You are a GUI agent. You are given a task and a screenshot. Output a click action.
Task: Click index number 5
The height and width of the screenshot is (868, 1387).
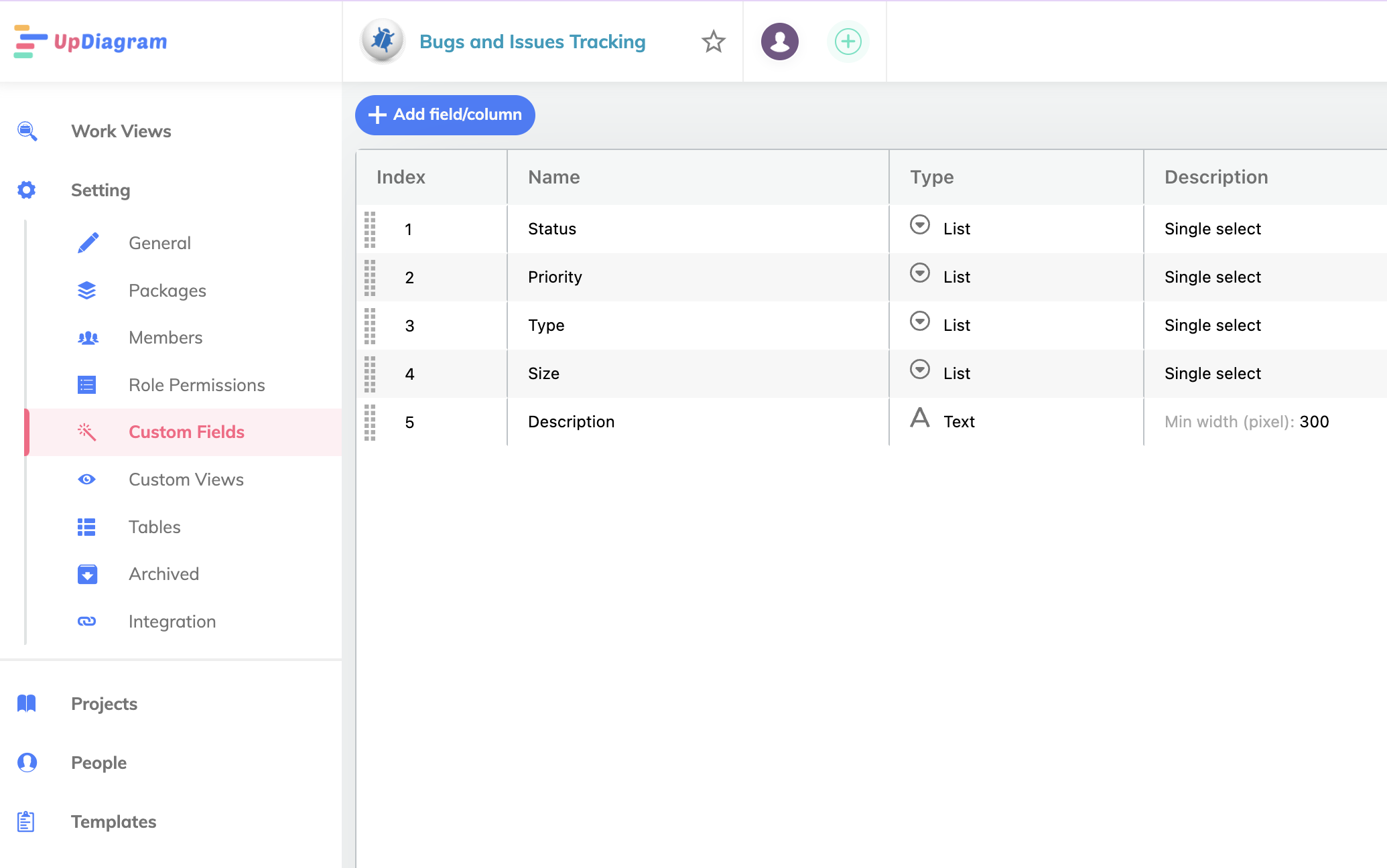pyautogui.click(x=410, y=423)
